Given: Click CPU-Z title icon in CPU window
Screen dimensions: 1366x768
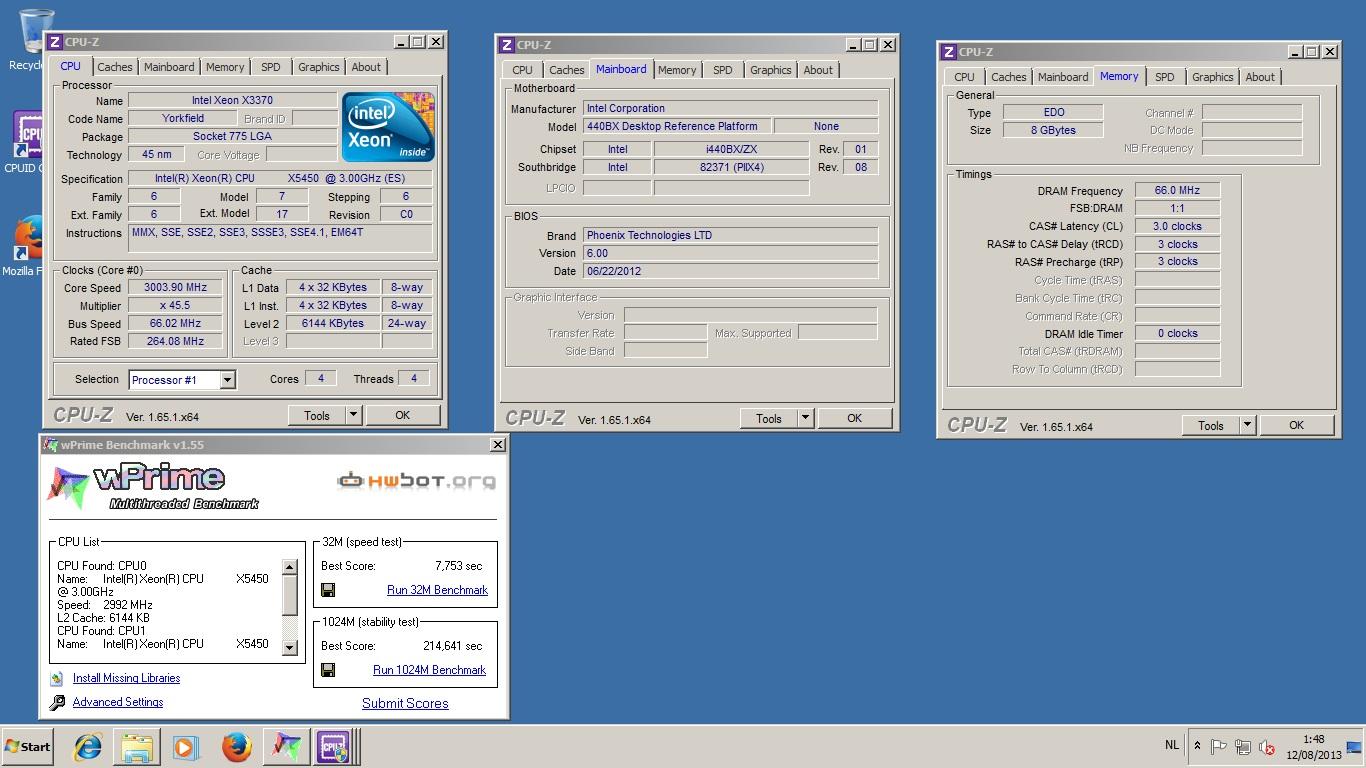Looking at the screenshot, I should pos(54,42).
